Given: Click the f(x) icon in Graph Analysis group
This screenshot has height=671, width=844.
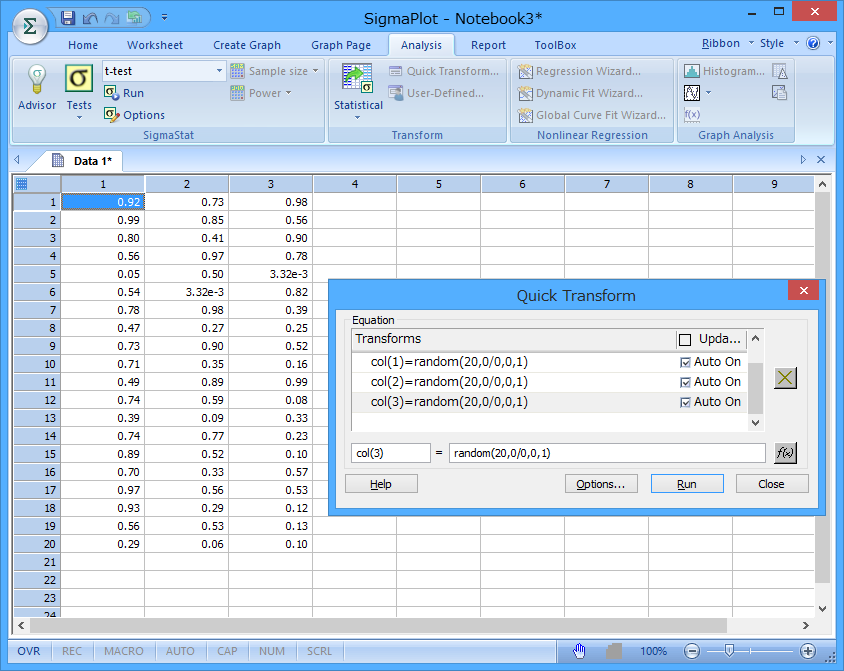Looking at the screenshot, I should click(692, 115).
